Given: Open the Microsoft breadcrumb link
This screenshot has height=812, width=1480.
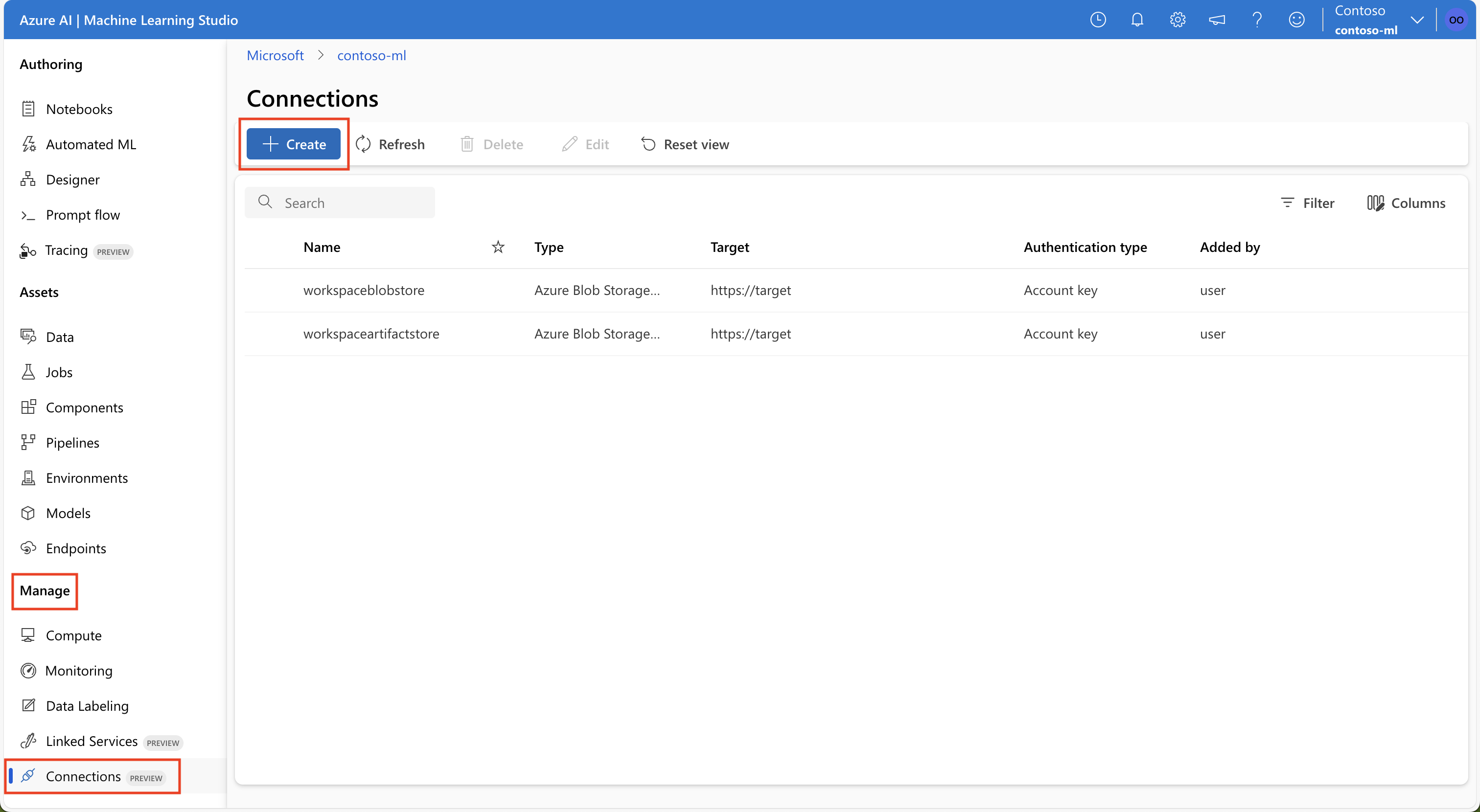Looking at the screenshot, I should pos(275,55).
